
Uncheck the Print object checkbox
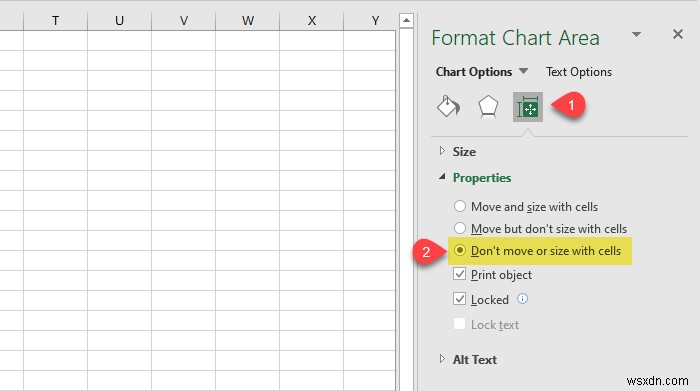point(459,274)
